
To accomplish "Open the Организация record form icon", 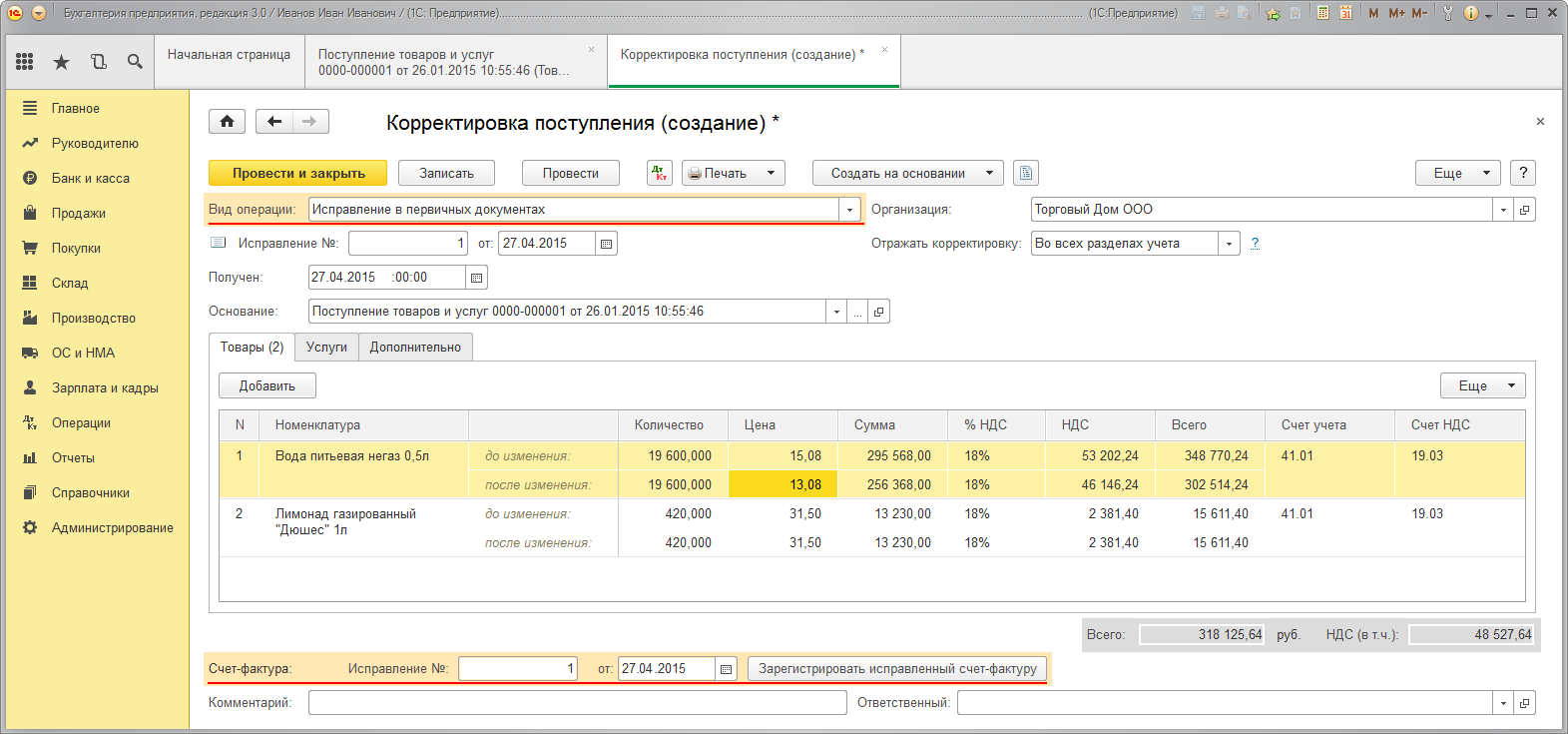I will (x=1524, y=210).
